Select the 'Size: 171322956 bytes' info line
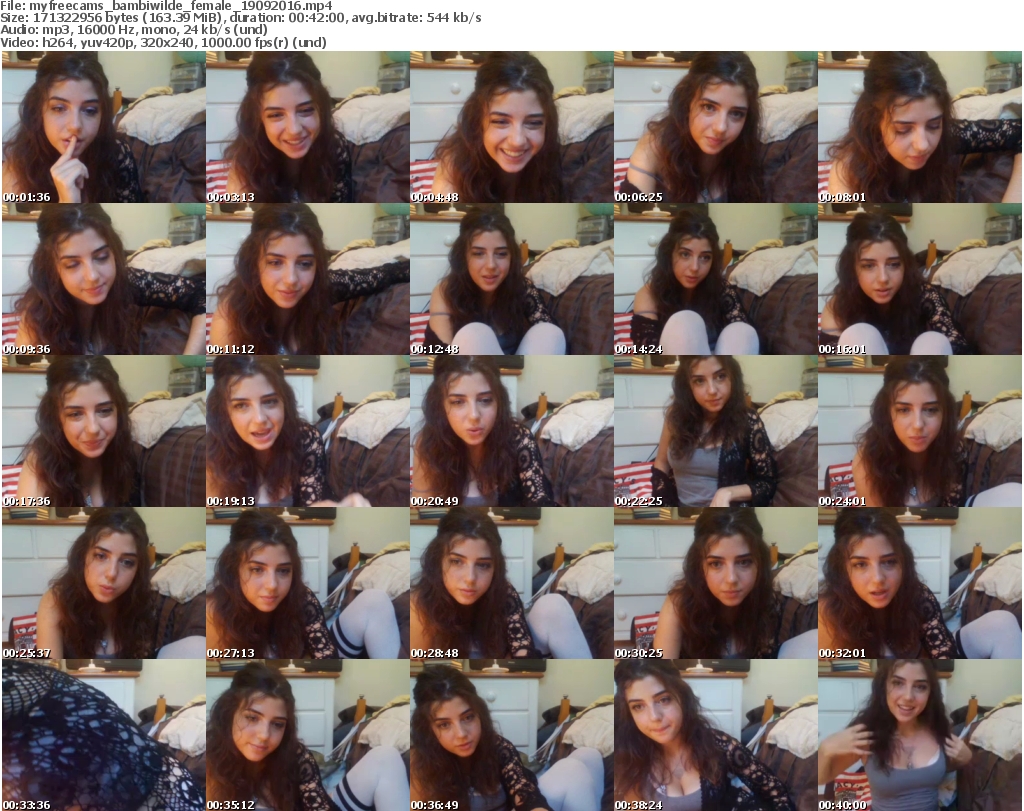 pyautogui.click(x=241, y=18)
